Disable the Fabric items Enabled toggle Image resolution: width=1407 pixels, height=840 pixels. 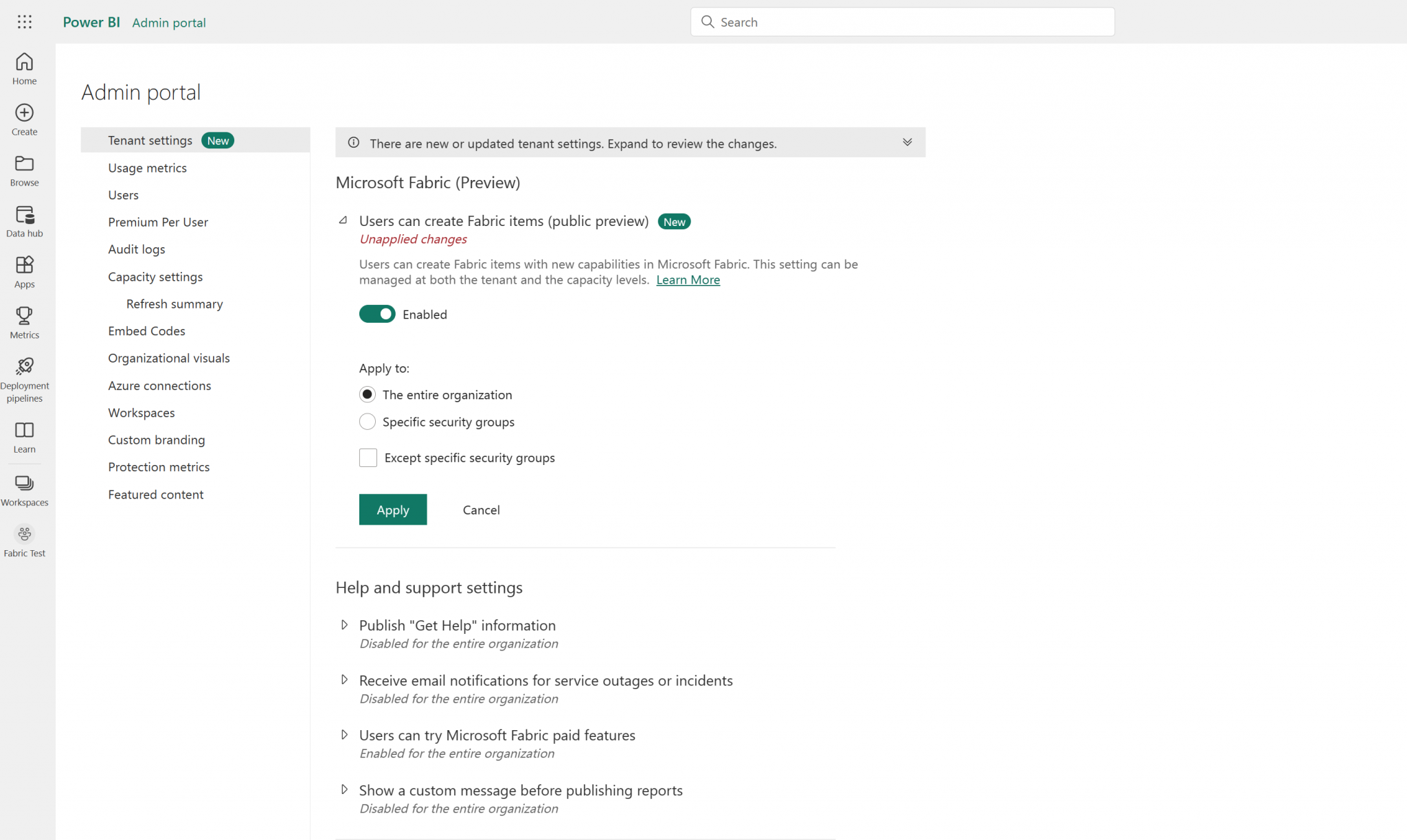pyautogui.click(x=377, y=314)
